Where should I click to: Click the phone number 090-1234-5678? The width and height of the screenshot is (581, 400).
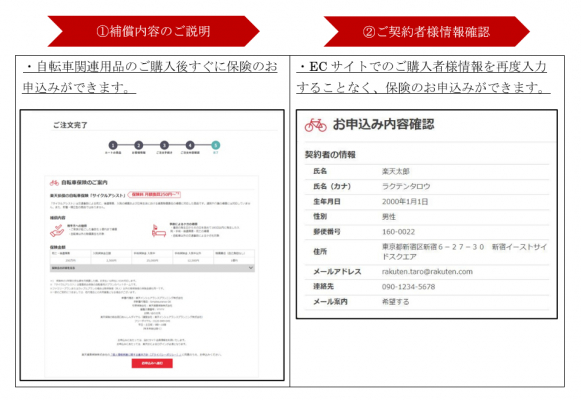(408, 287)
